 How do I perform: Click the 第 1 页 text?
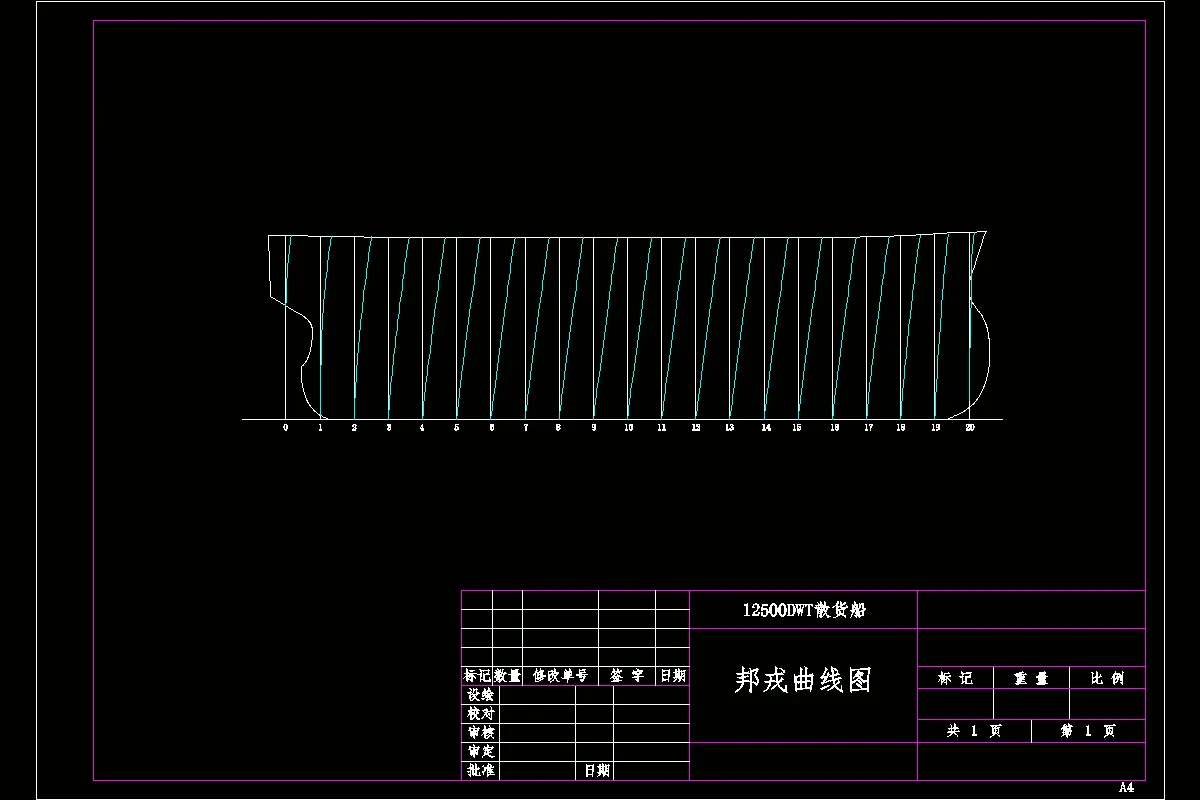coord(1088,731)
